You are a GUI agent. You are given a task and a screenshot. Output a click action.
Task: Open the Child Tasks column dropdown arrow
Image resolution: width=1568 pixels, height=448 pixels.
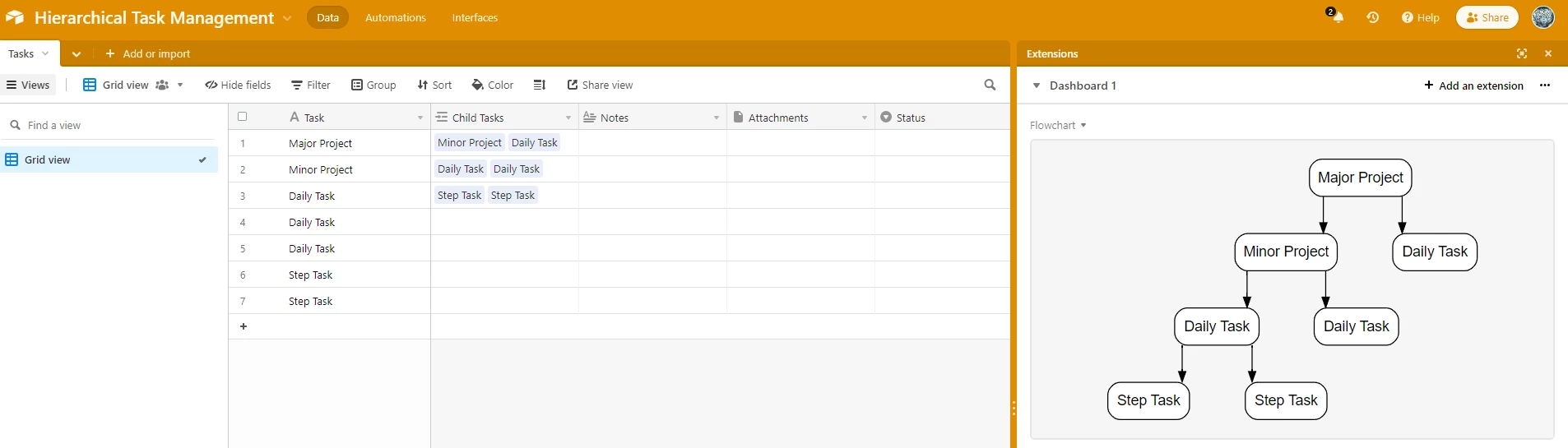pos(568,118)
